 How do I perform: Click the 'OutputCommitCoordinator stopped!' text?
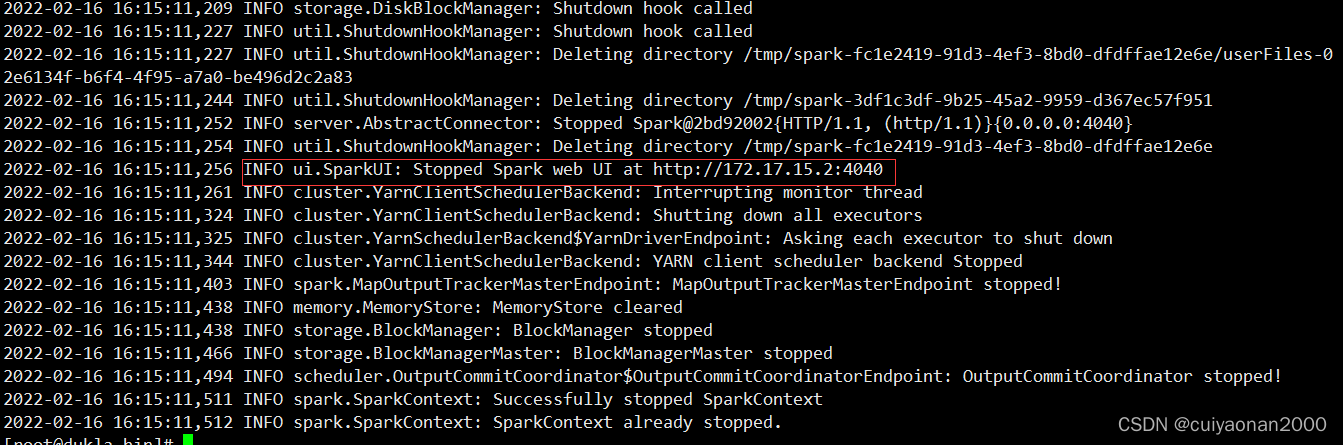coord(1122,376)
